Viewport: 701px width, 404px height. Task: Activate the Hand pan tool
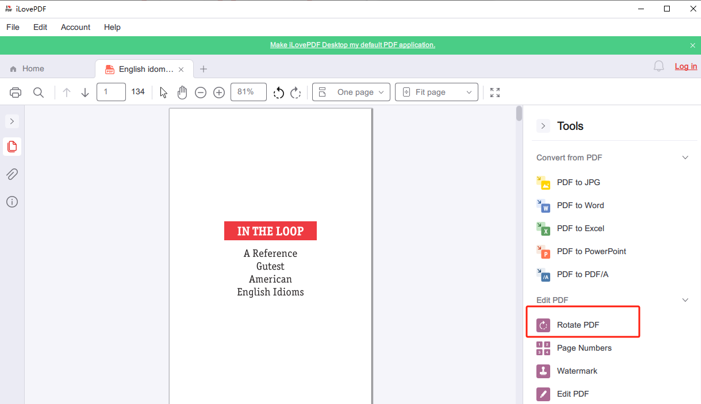click(x=182, y=93)
